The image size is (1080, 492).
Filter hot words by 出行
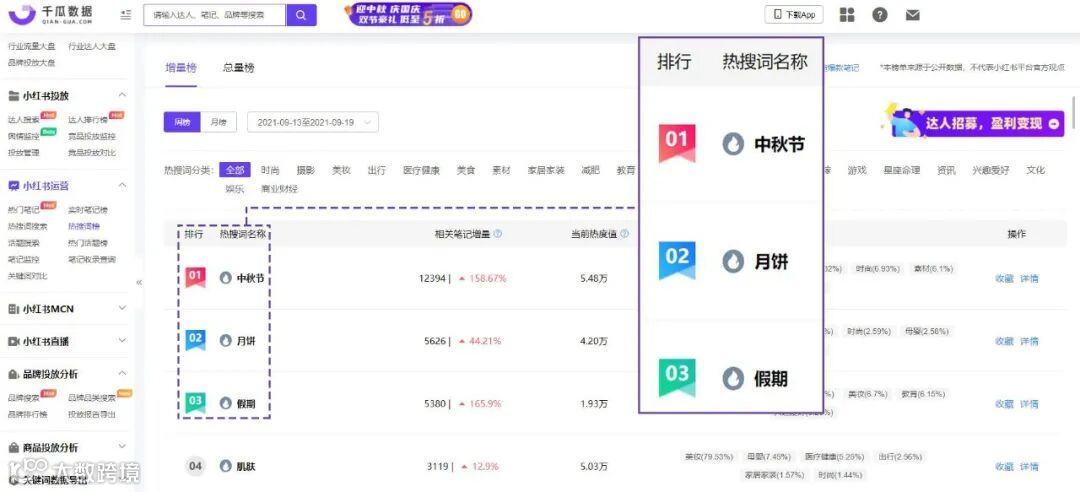377,170
